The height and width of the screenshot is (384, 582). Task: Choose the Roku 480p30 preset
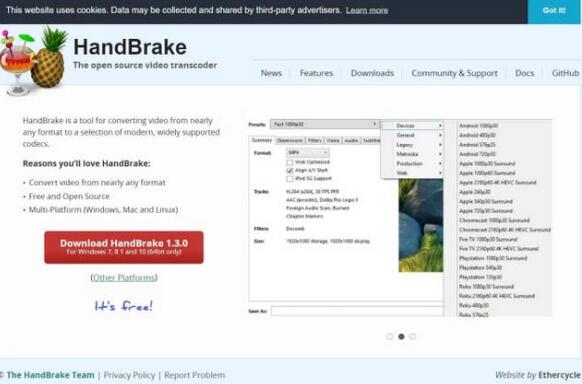(x=474, y=306)
